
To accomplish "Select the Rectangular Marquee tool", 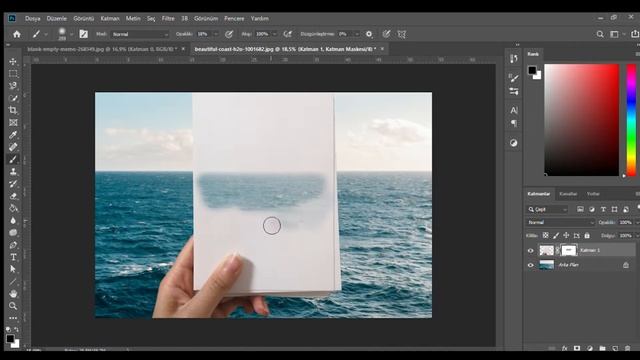I will (13, 73).
